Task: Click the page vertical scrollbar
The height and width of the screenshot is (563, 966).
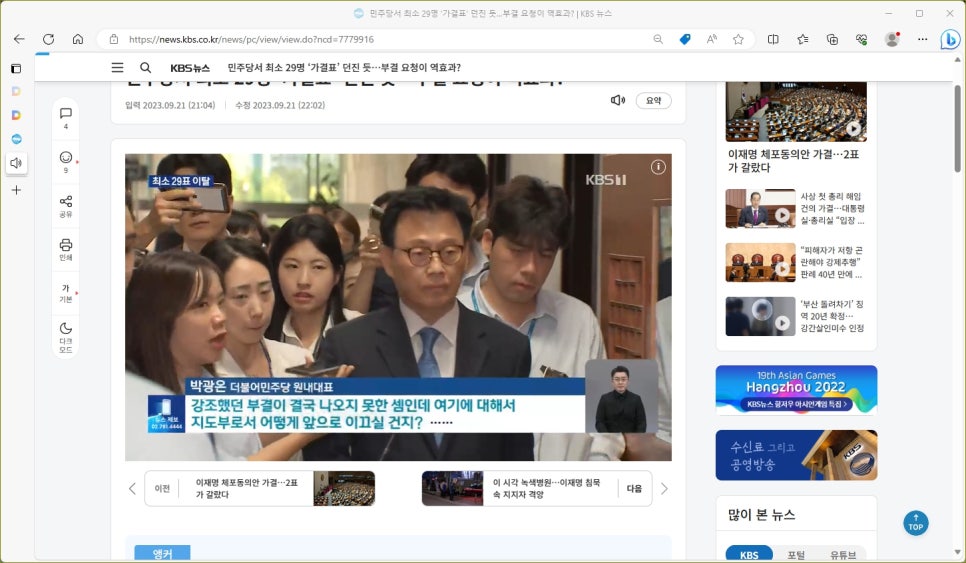Action: 957,129
